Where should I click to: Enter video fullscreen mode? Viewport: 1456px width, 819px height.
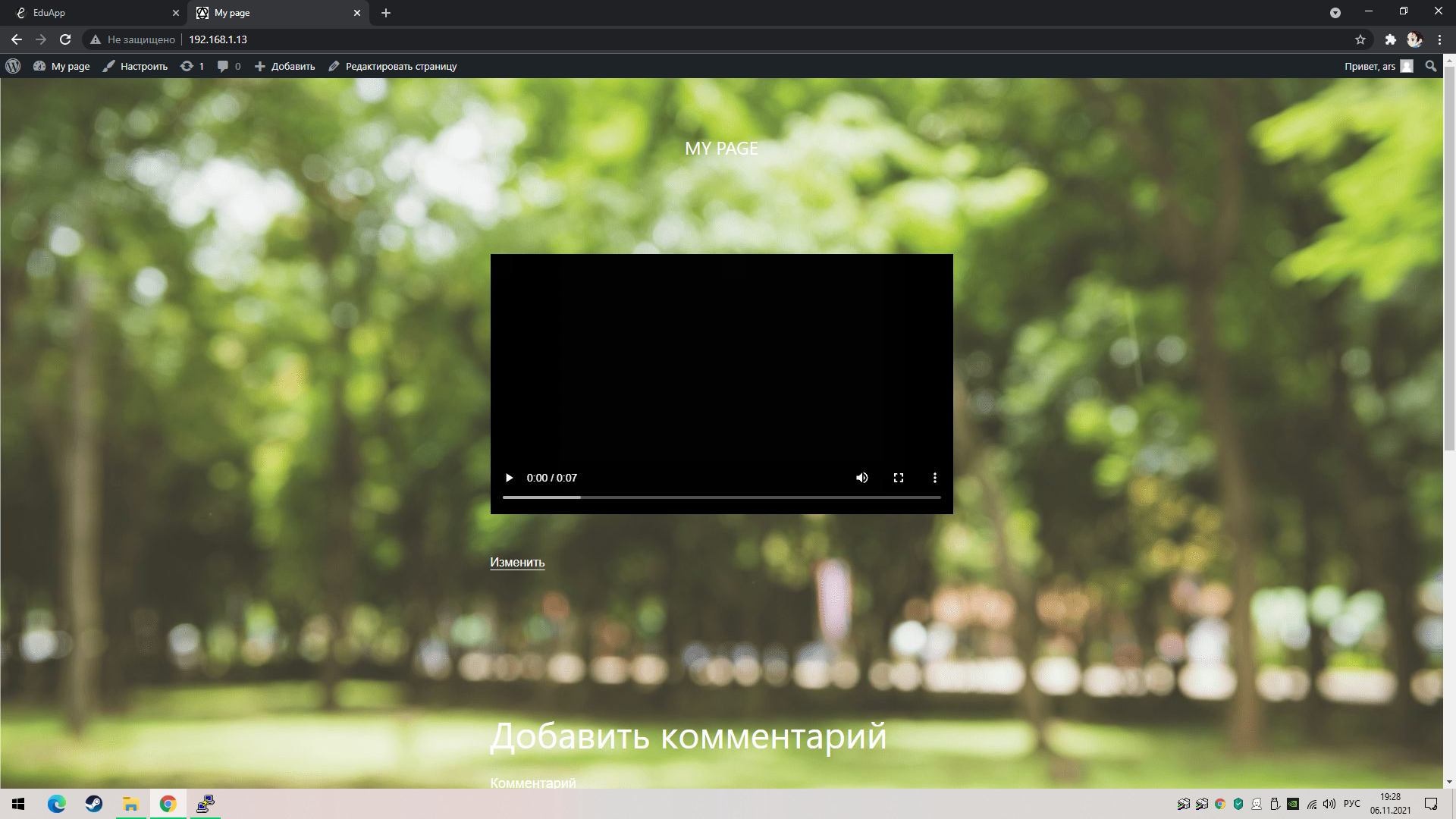(899, 478)
